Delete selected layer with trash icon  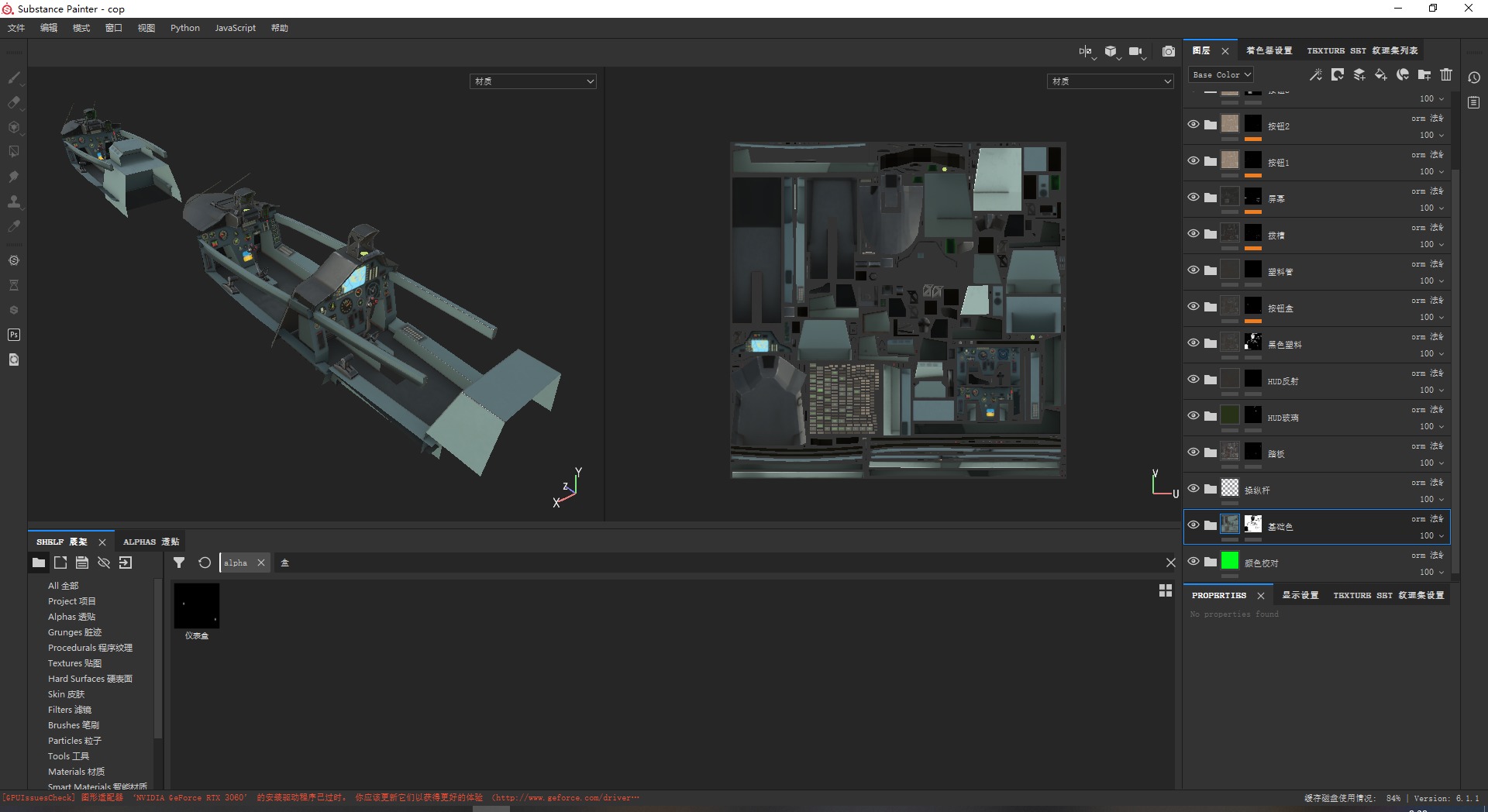(1446, 74)
